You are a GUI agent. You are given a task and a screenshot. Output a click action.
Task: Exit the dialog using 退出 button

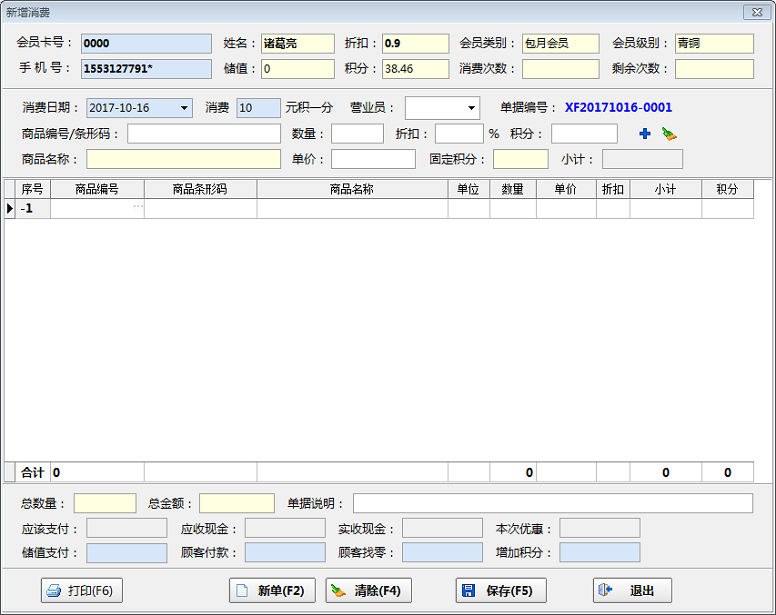coord(632,591)
